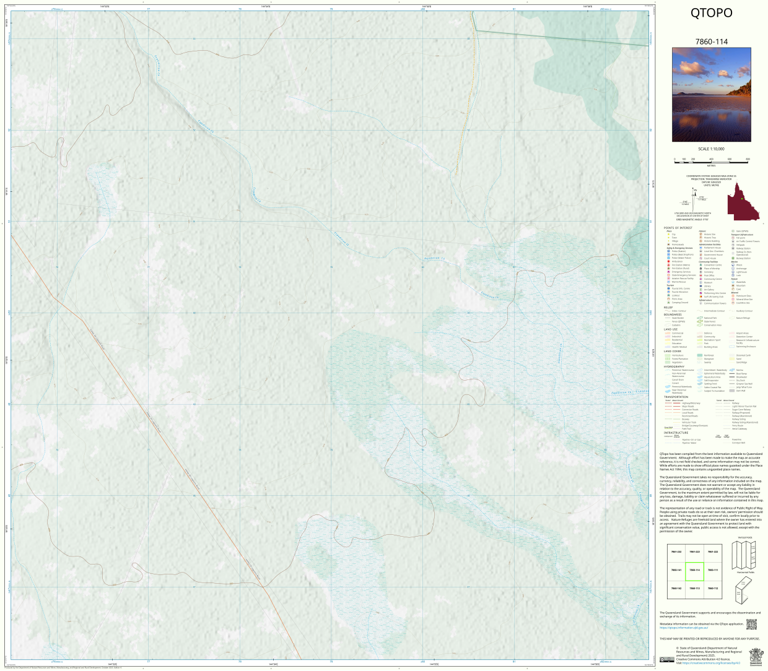This screenshot has width=768, height=671.
Task: Click the SCALE 1:10,000 label
Action: tap(711, 149)
